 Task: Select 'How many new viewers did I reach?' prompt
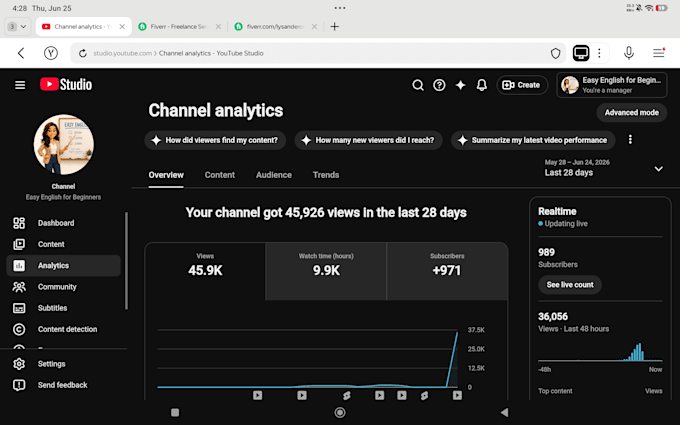point(368,140)
